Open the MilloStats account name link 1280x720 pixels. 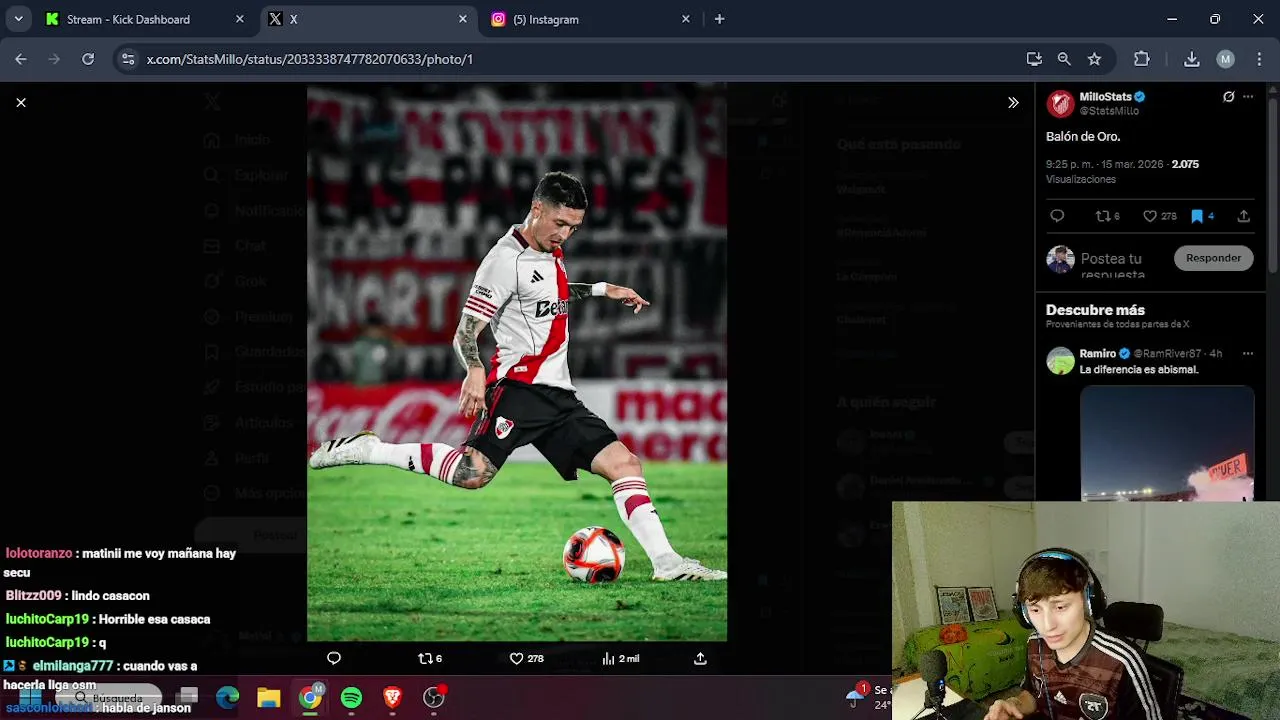click(x=1105, y=97)
